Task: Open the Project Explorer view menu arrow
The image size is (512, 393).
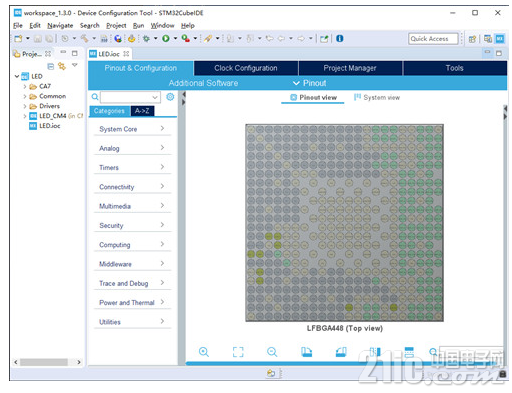Action: tap(75, 65)
